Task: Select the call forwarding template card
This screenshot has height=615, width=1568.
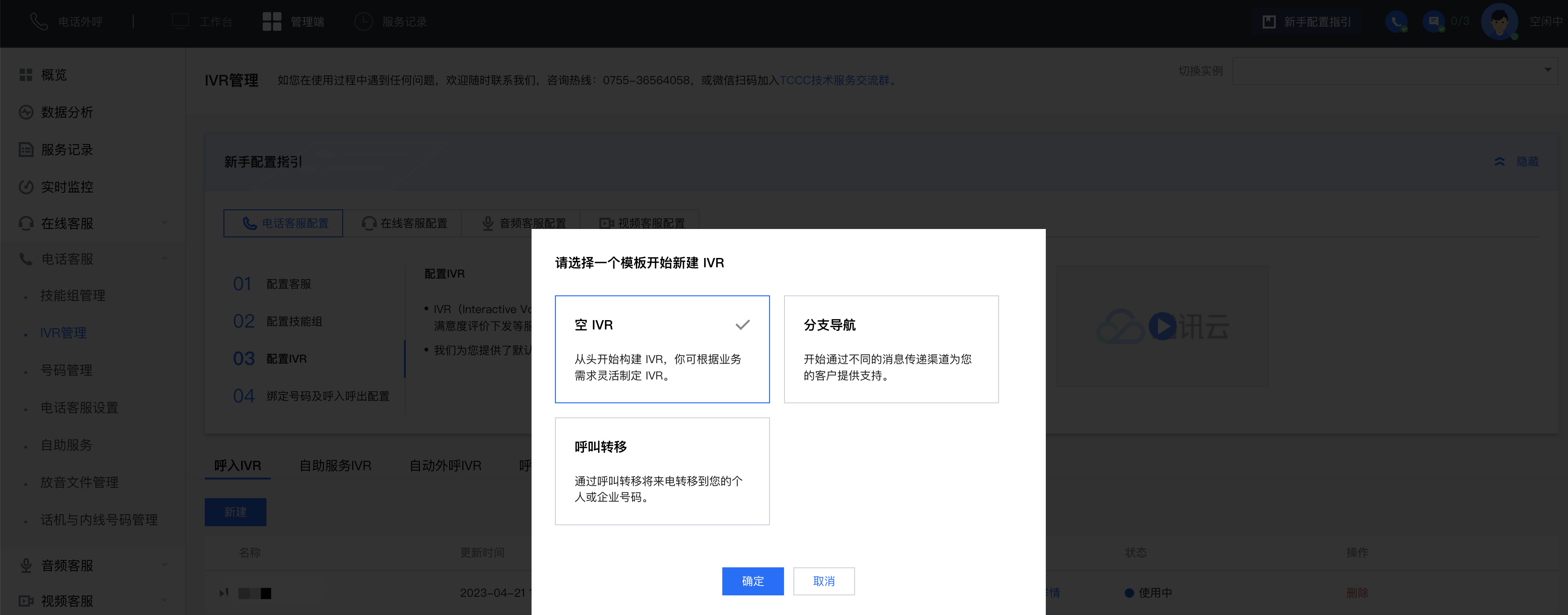Action: (662, 471)
